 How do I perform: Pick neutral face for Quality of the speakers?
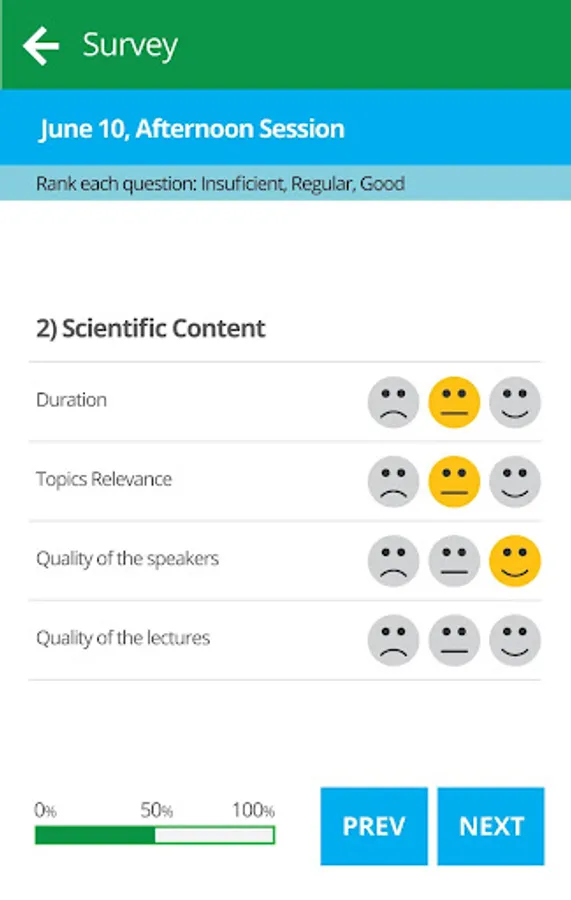click(x=454, y=561)
